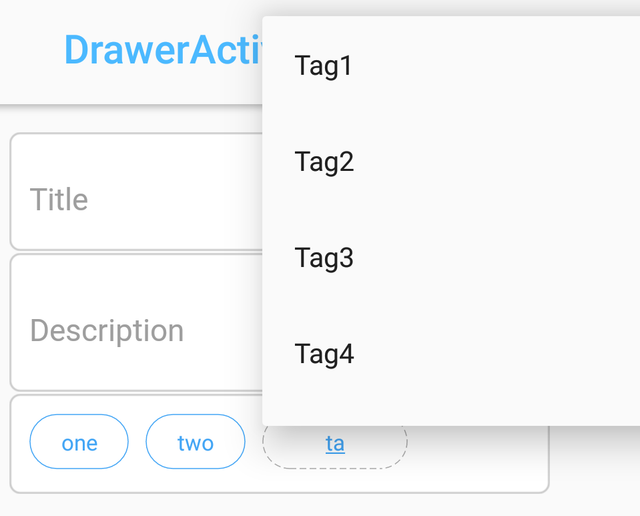The height and width of the screenshot is (516, 640).
Task: Click the underlined "ta" text
Action: (335, 443)
